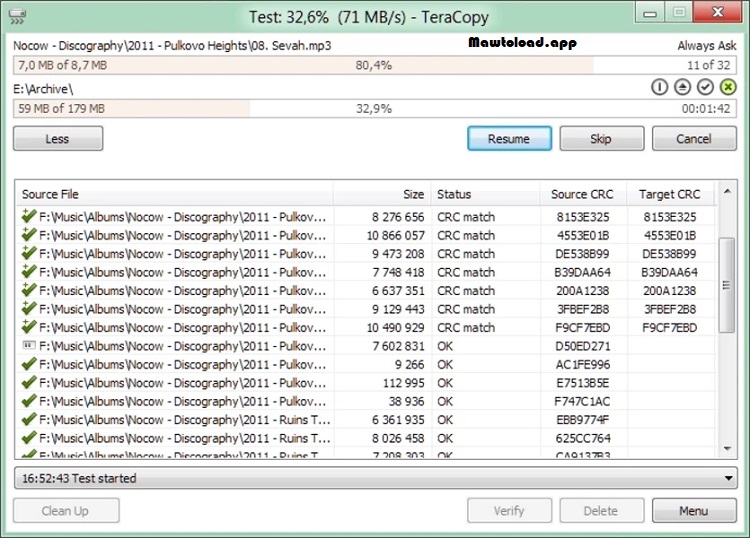Sort by the Source CRC column header
Image resolution: width=750 pixels, height=538 pixels.
click(x=583, y=194)
